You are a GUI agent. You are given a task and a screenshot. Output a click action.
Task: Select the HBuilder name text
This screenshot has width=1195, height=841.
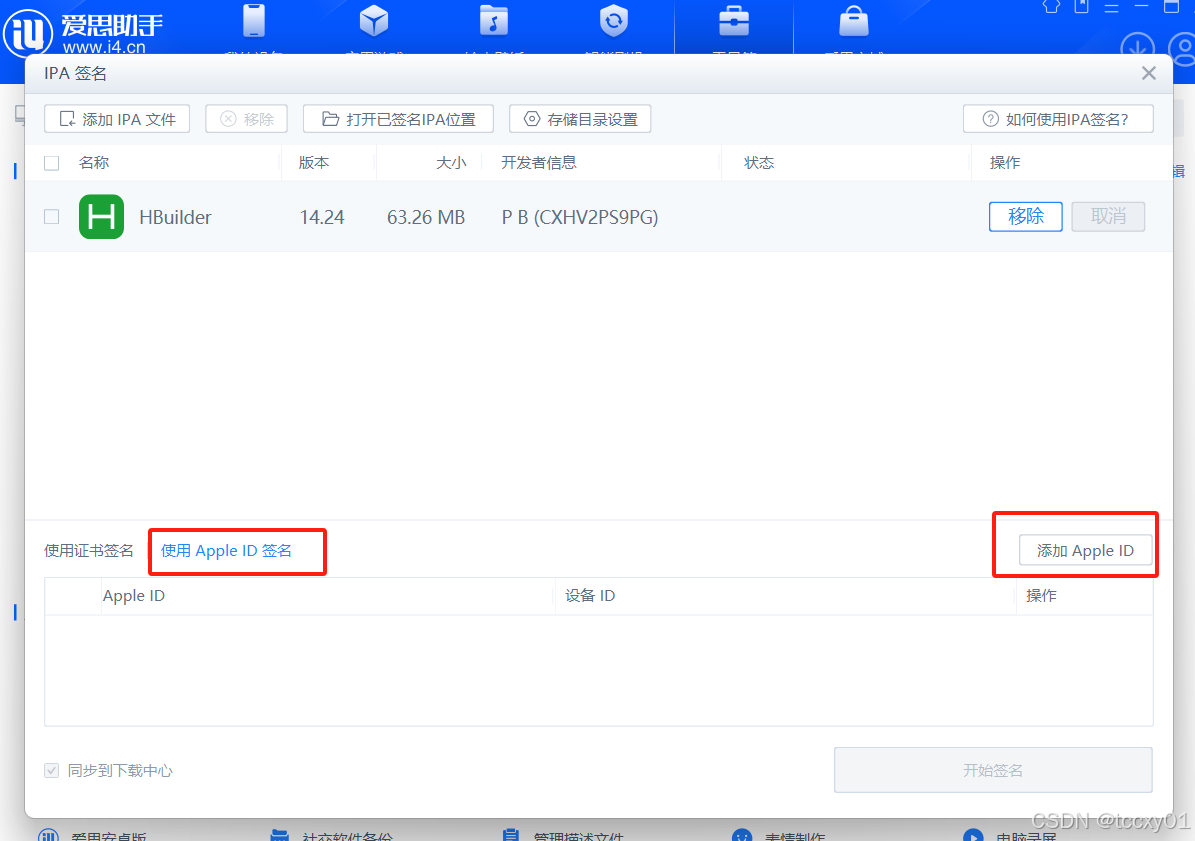(175, 217)
